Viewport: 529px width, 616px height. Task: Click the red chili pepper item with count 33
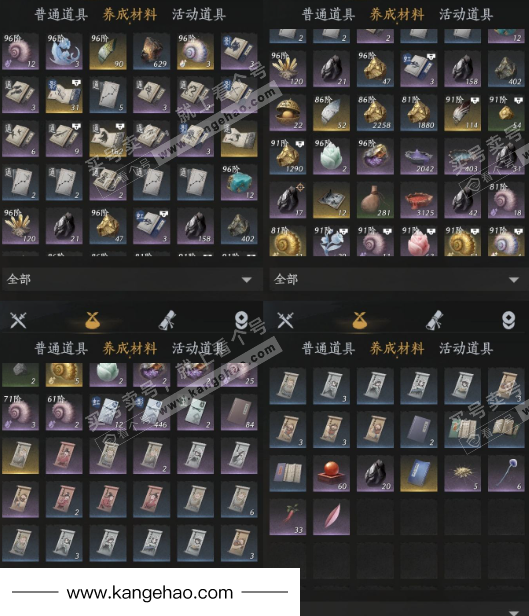tap(288, 517)
